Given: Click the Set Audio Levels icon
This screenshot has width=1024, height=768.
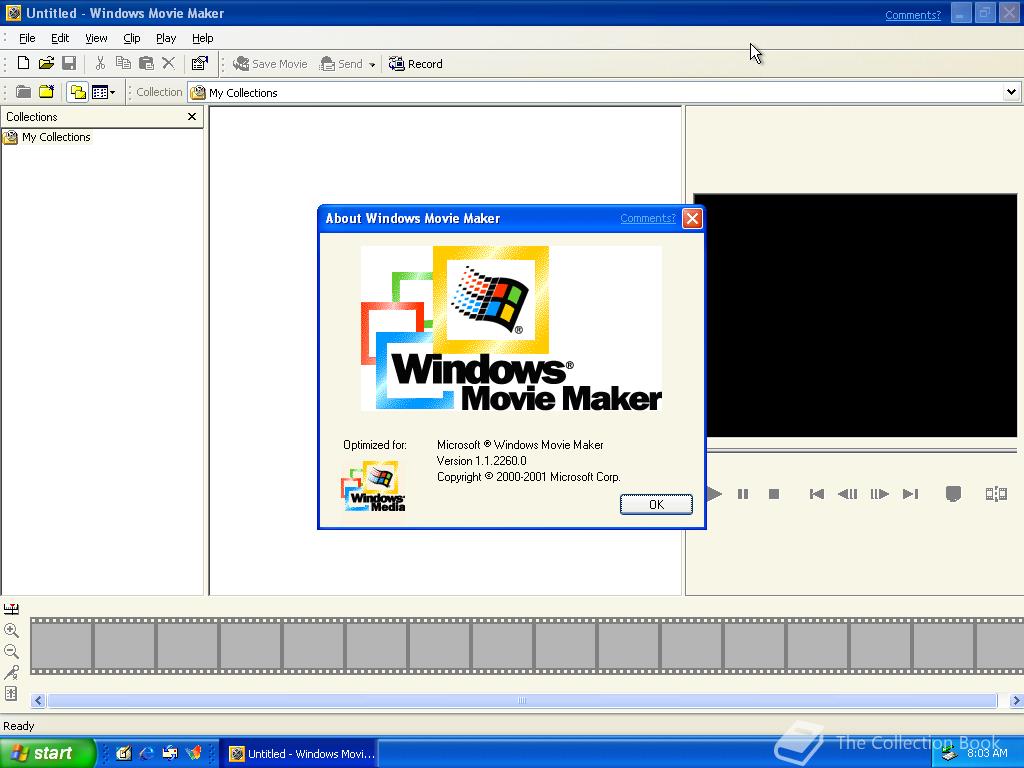Looking at the screenshot, I should tap(11, 694).
